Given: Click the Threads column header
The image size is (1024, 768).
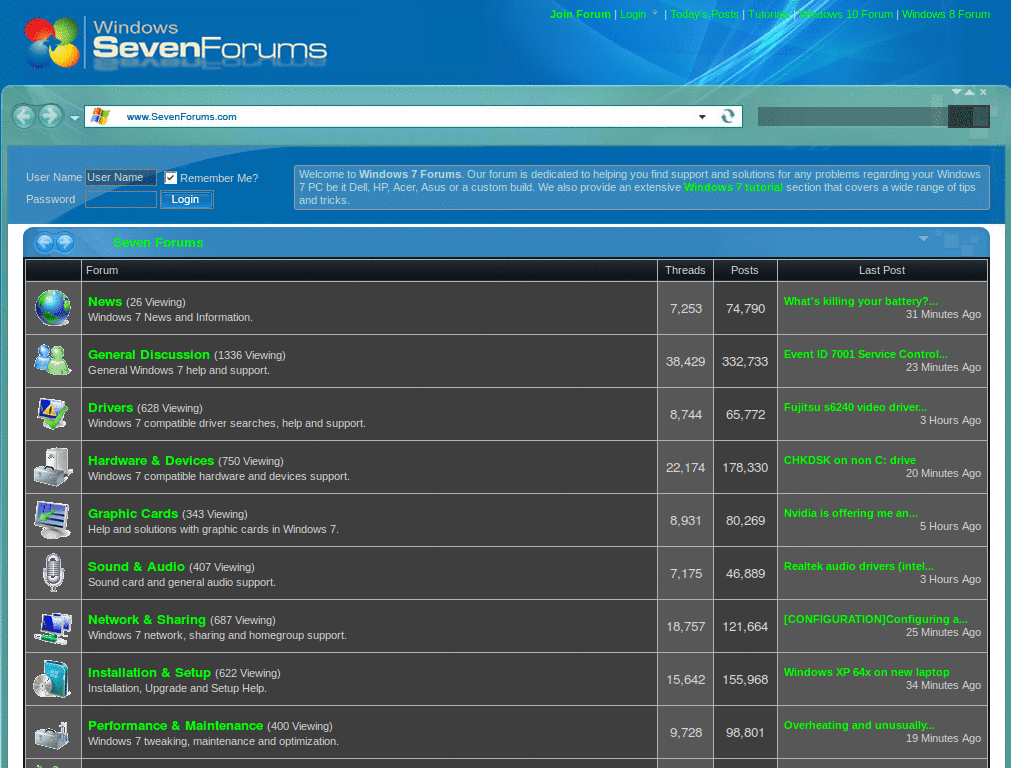Looking at the screenshot, I should tap(685, 270).
